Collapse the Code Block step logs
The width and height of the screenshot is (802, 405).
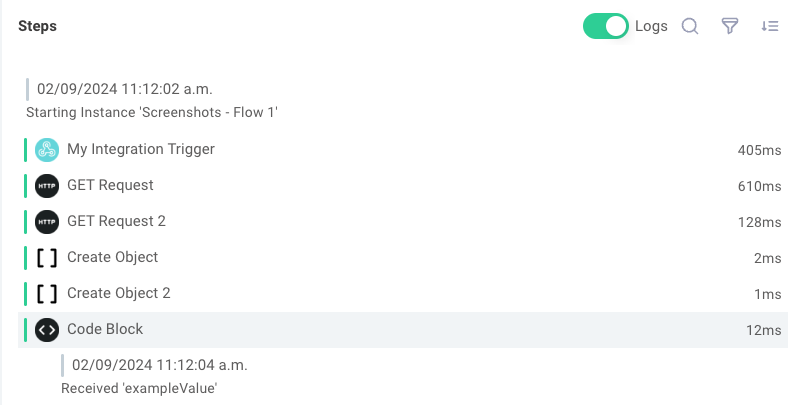tap(403, 330)
